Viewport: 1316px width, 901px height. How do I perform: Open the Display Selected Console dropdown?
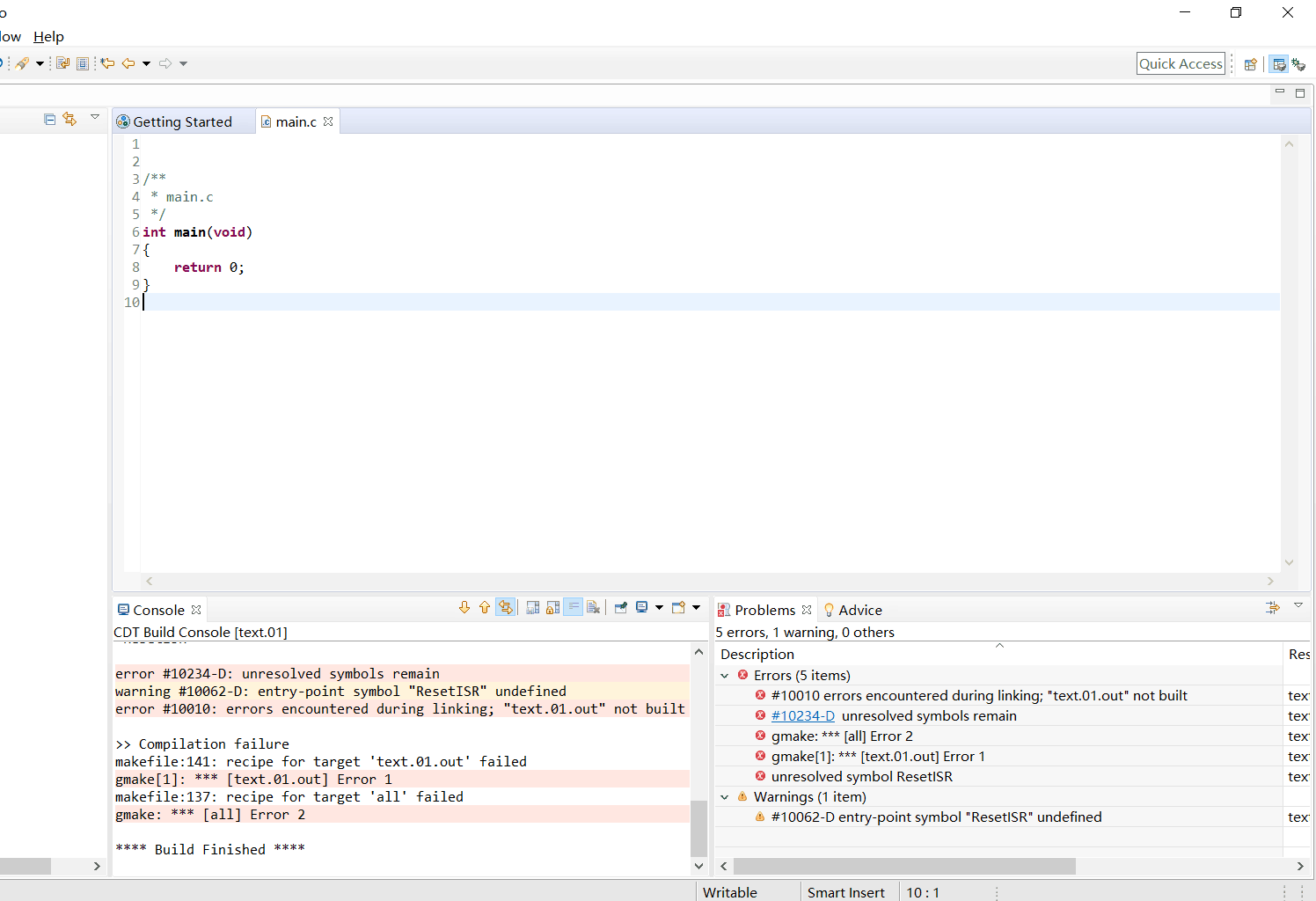tap(659, 607)
